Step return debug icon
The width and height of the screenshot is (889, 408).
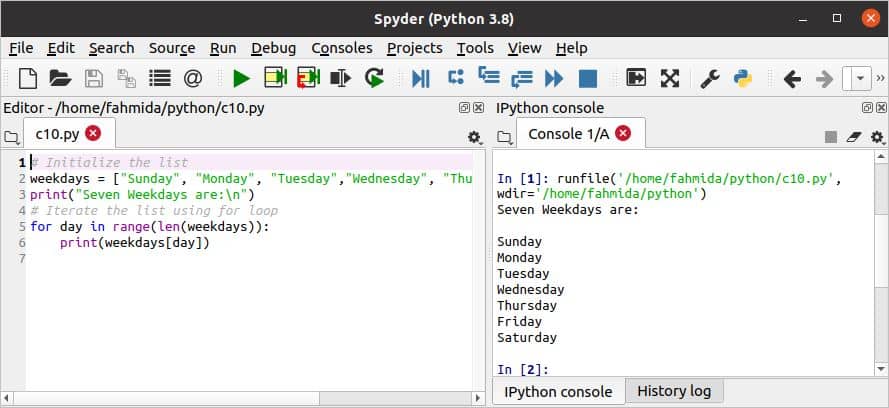point(522,78)
